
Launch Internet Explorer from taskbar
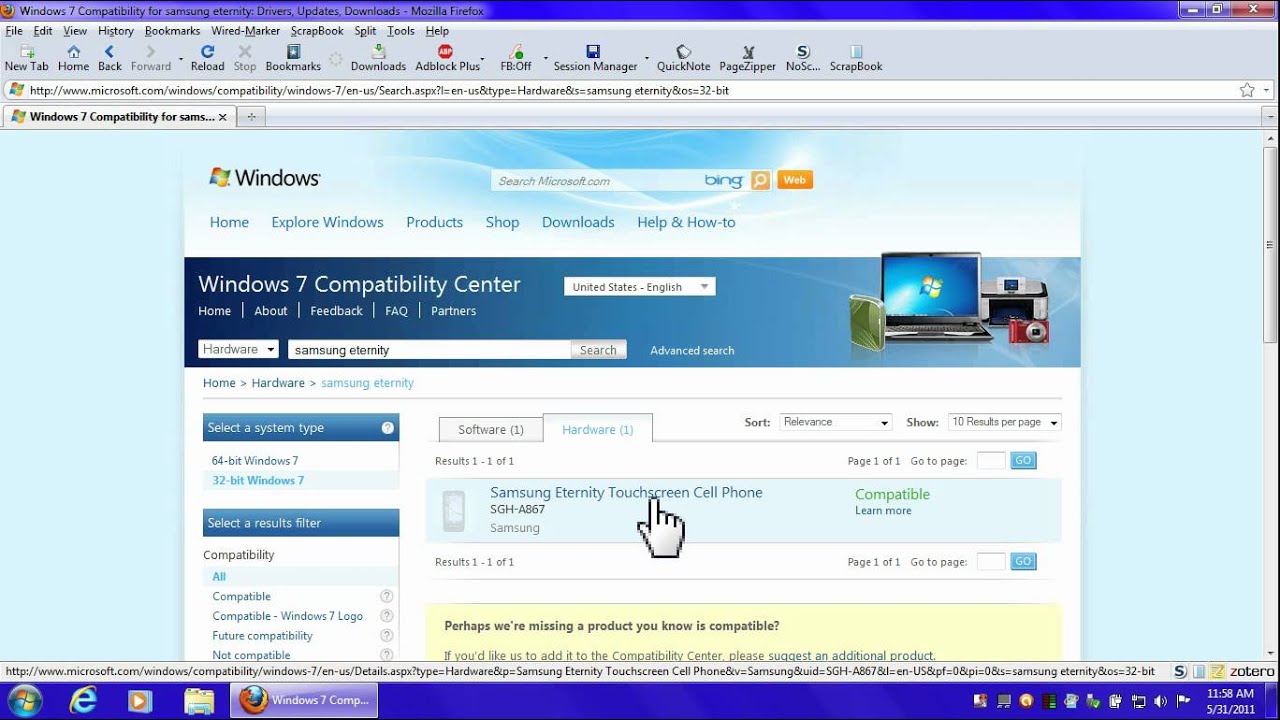84,700
